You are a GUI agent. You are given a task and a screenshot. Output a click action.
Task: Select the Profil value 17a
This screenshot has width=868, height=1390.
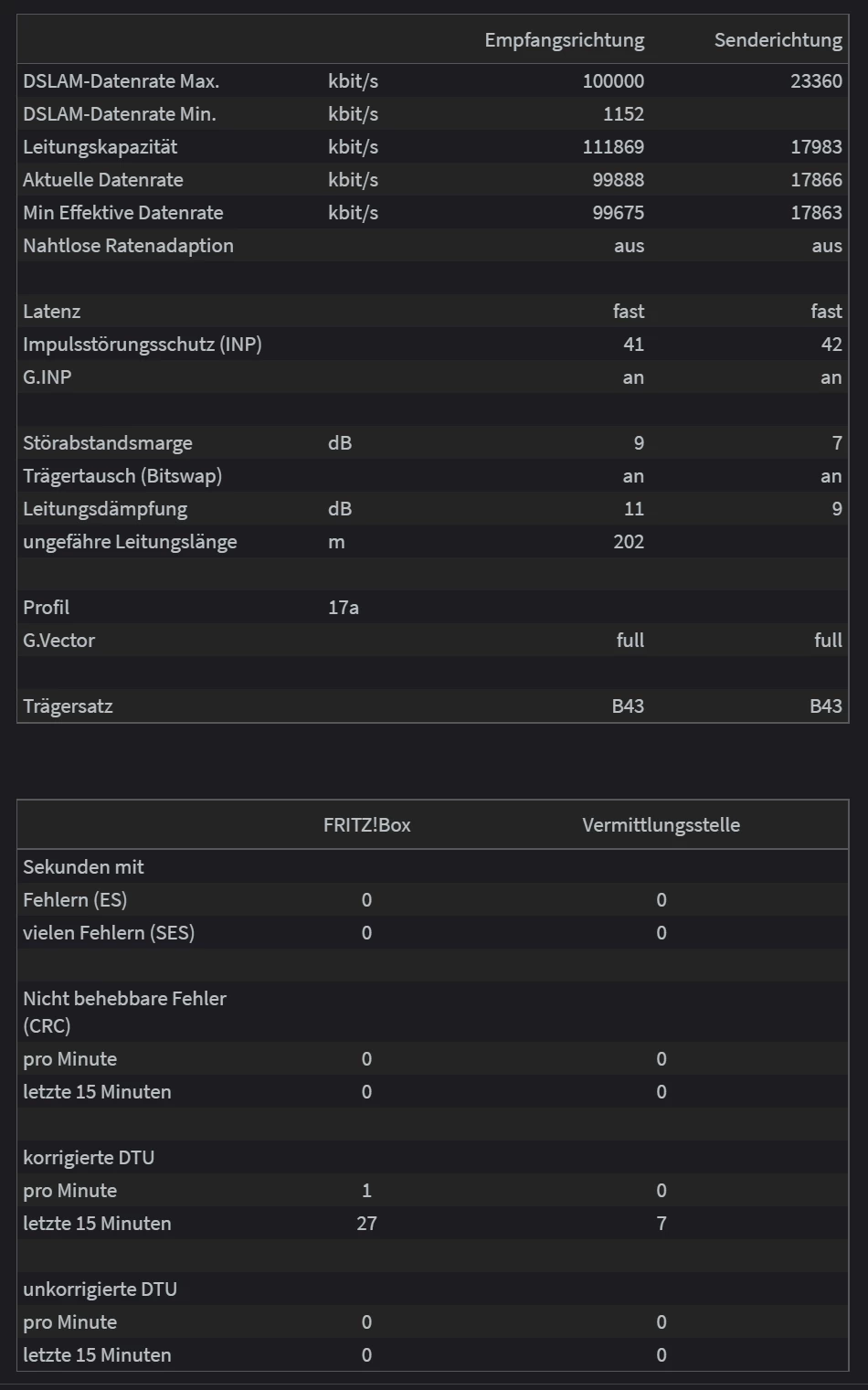(344, 608)
